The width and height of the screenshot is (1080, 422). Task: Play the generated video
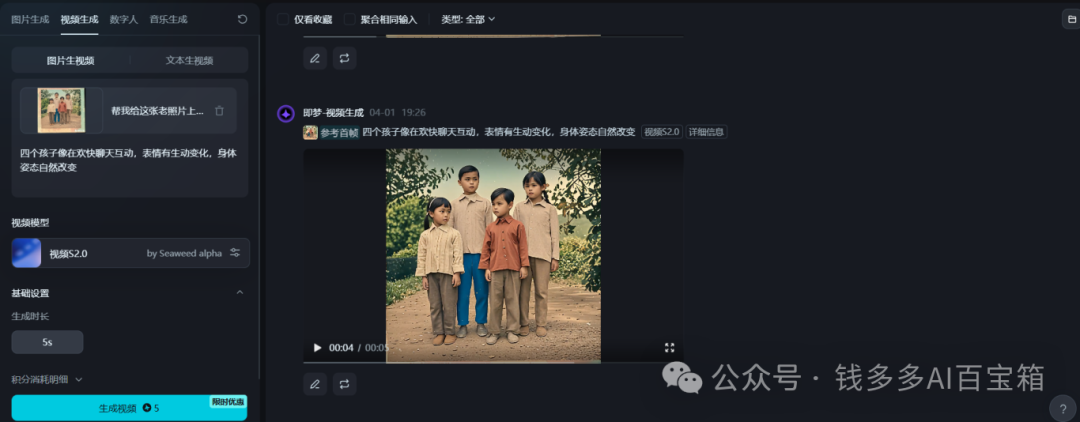click(x=318, y=348)
